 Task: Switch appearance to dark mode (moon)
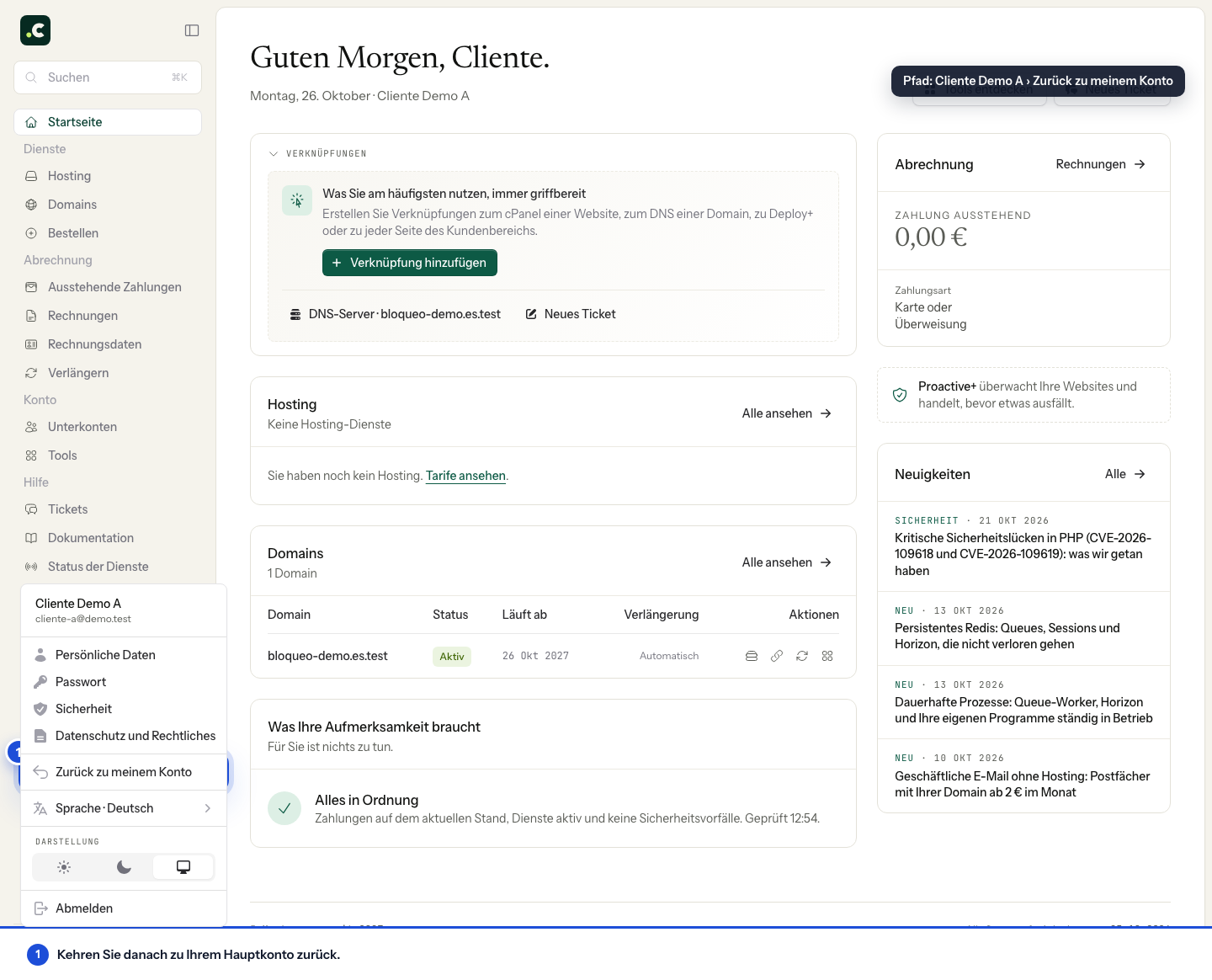tap(124, 867)
